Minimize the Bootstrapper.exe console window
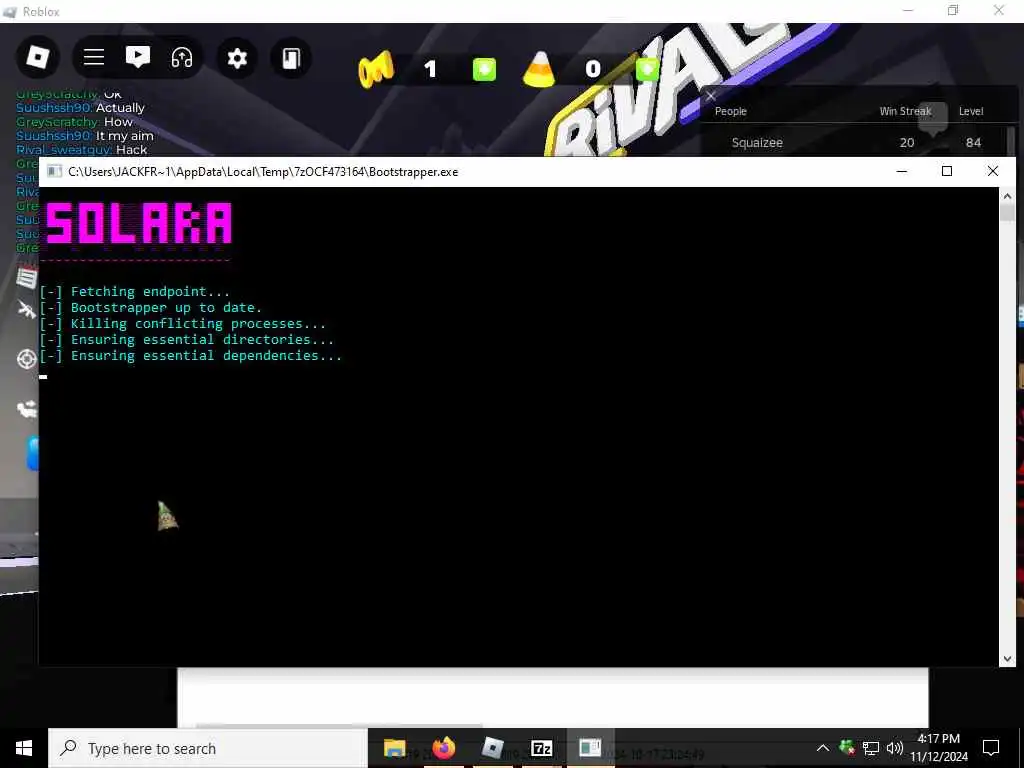The image size is (1024, 768). pos(902,171)
